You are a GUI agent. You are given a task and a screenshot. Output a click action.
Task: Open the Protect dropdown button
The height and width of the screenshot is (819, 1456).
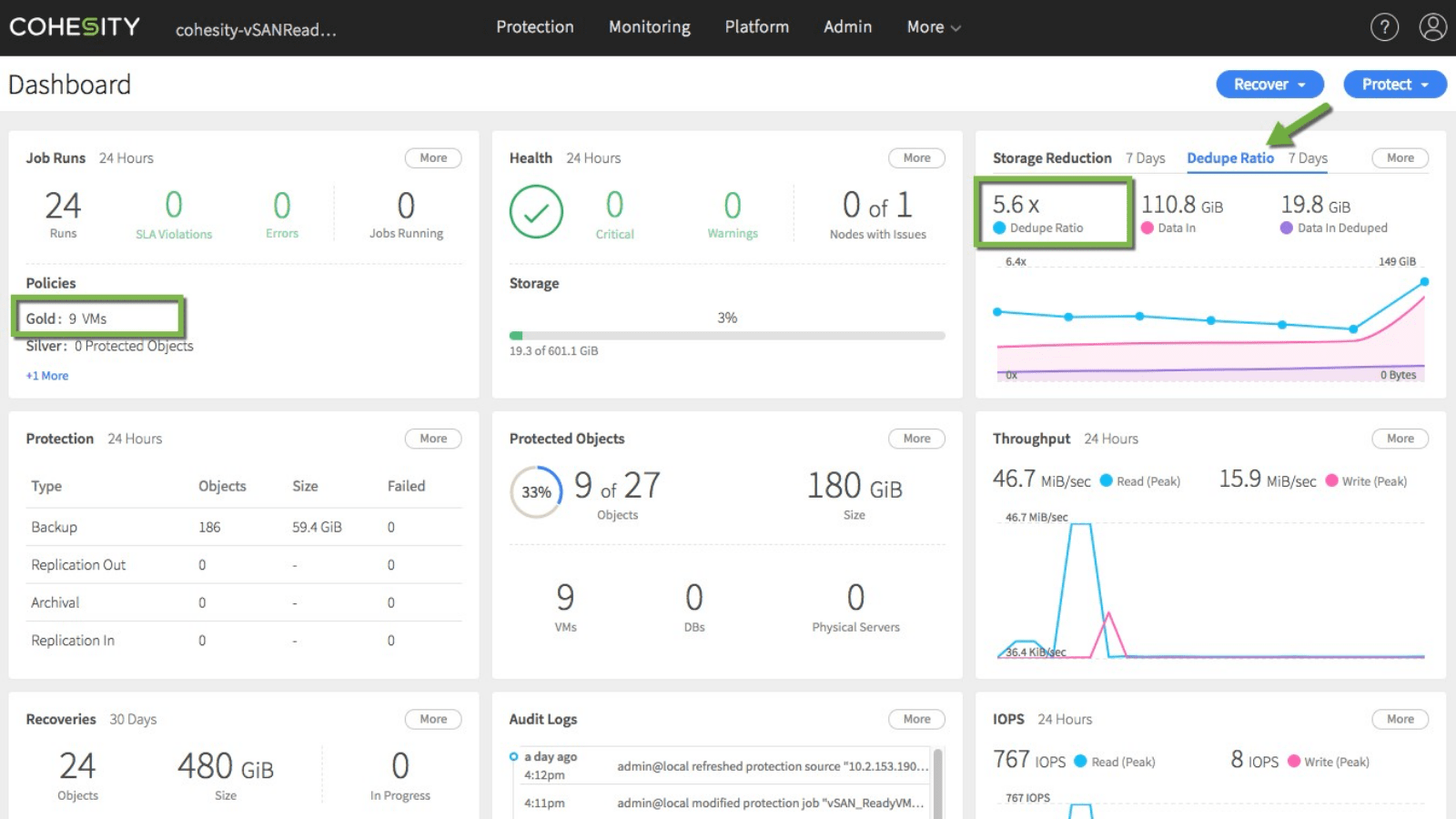click(x=1395, y=85)
